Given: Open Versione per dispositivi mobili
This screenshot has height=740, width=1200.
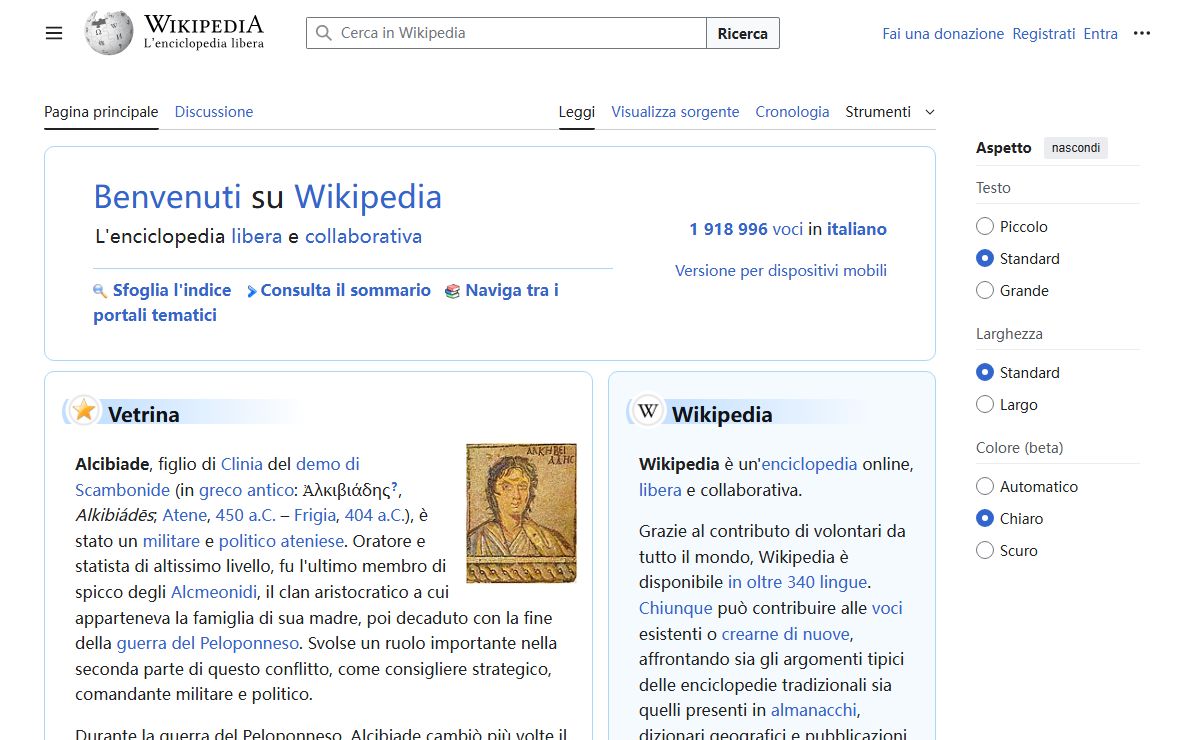Looking at the screenshot, I should [781, 271].
